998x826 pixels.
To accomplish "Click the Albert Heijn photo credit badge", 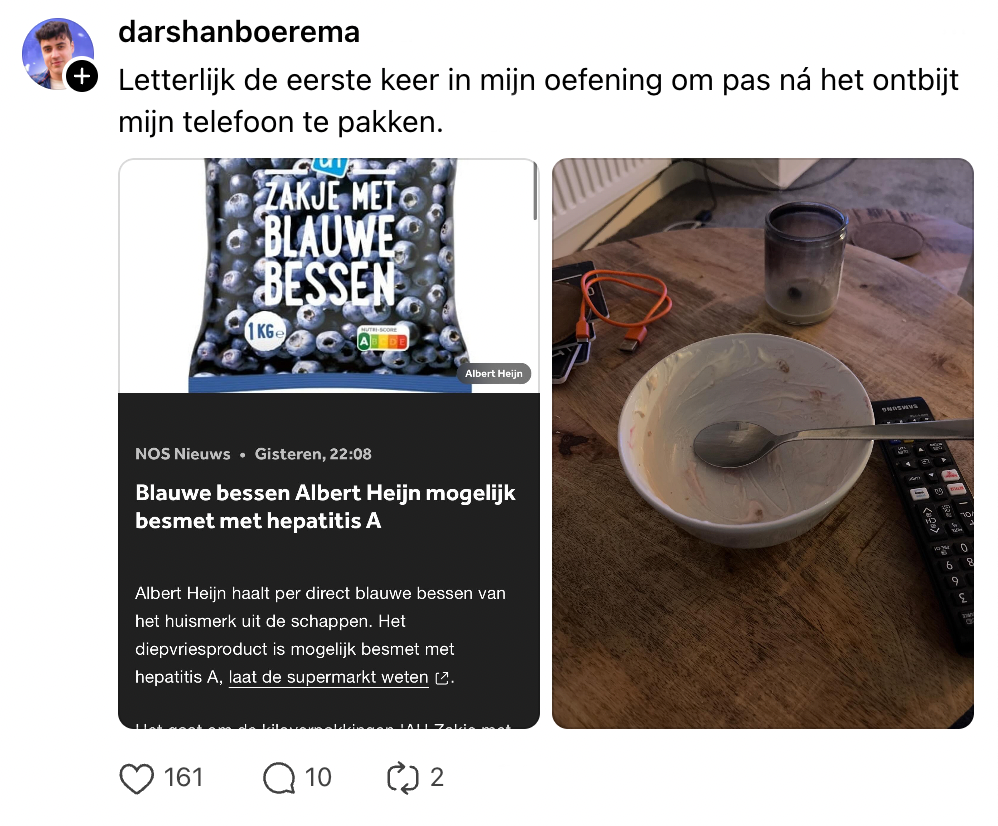I will coord(493,374).
